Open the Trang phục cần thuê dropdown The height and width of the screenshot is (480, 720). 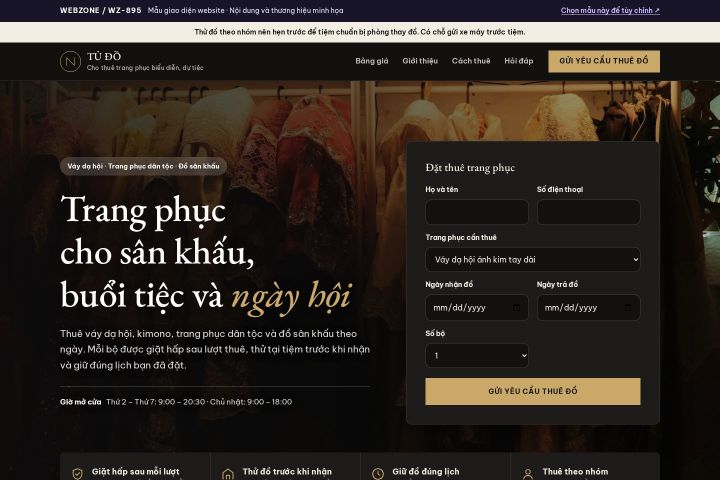(533, 260)
